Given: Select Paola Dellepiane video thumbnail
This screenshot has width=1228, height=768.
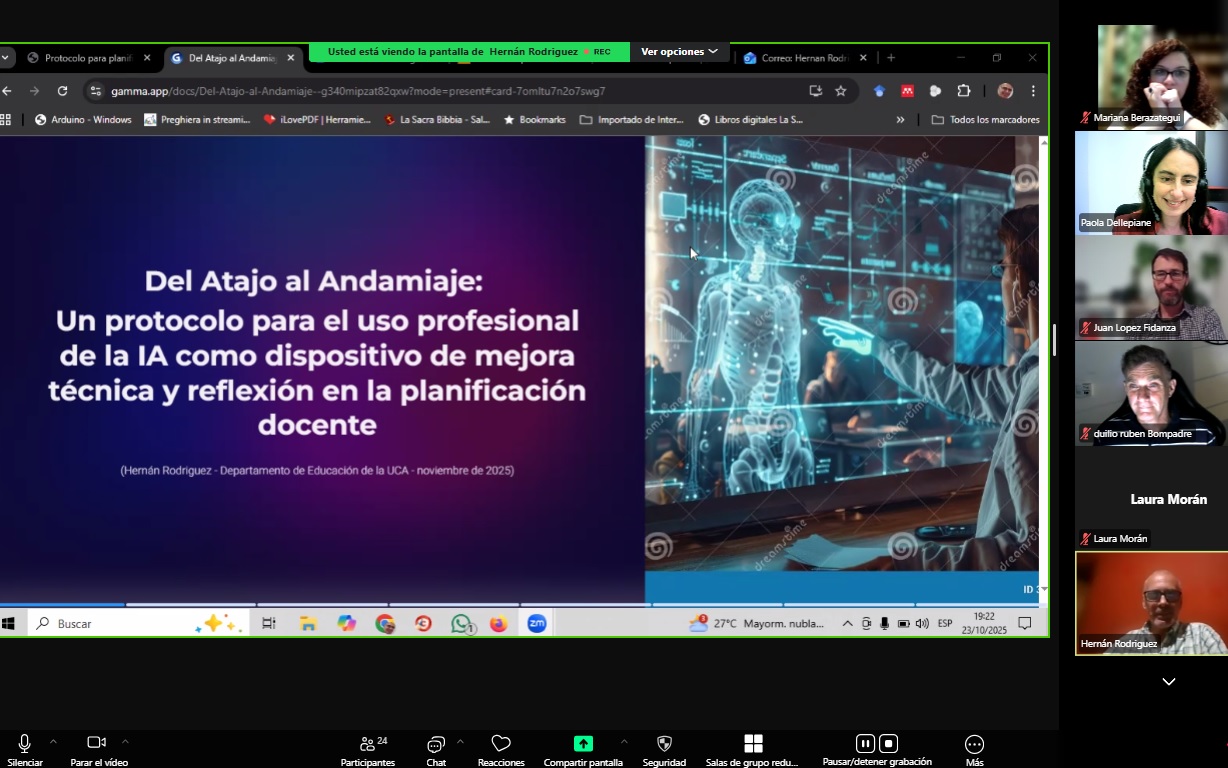Looking at the screenshot, I should coord(1151,183).
